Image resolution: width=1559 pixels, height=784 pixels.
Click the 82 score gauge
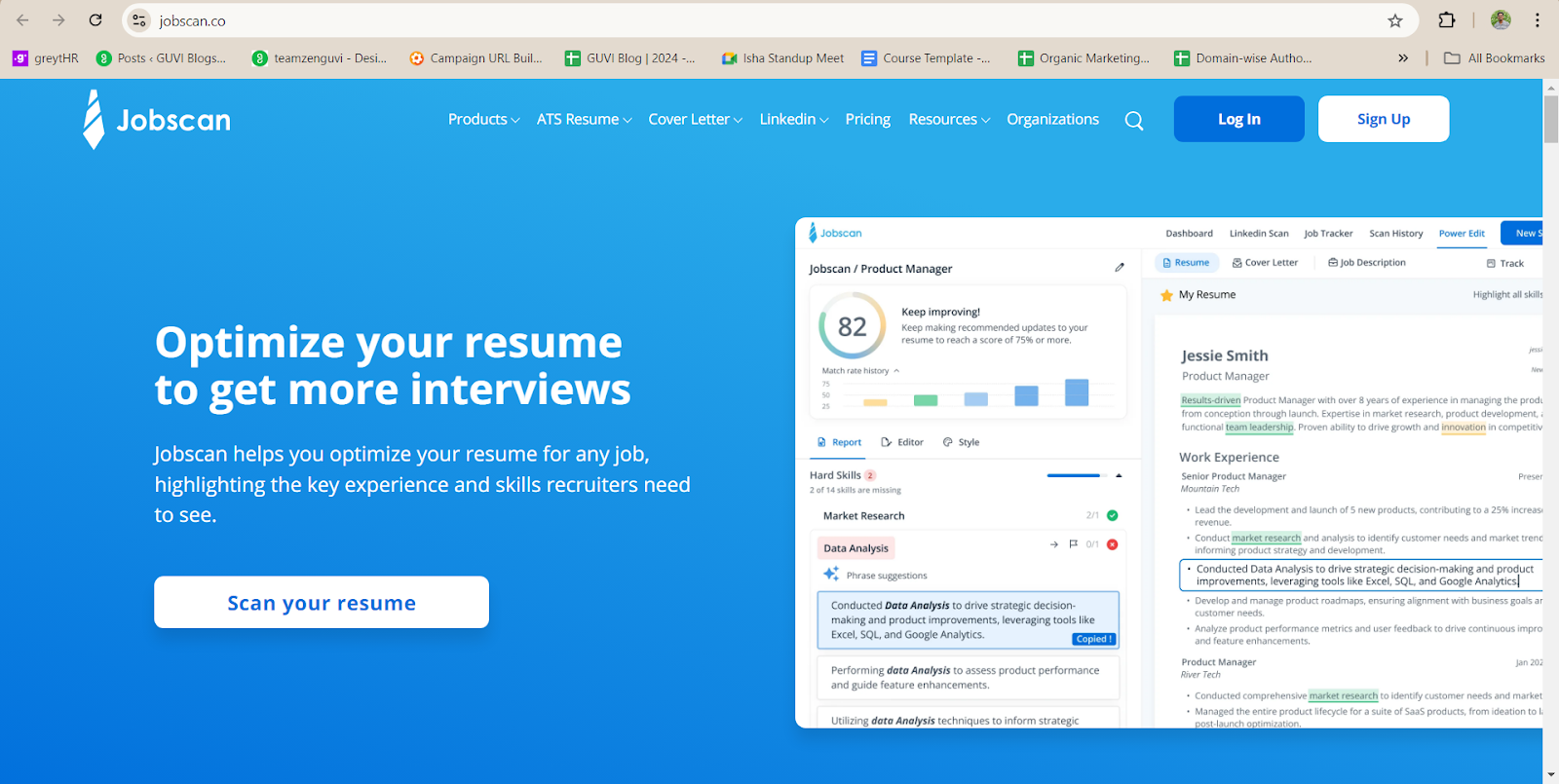[x=853, y=326]
